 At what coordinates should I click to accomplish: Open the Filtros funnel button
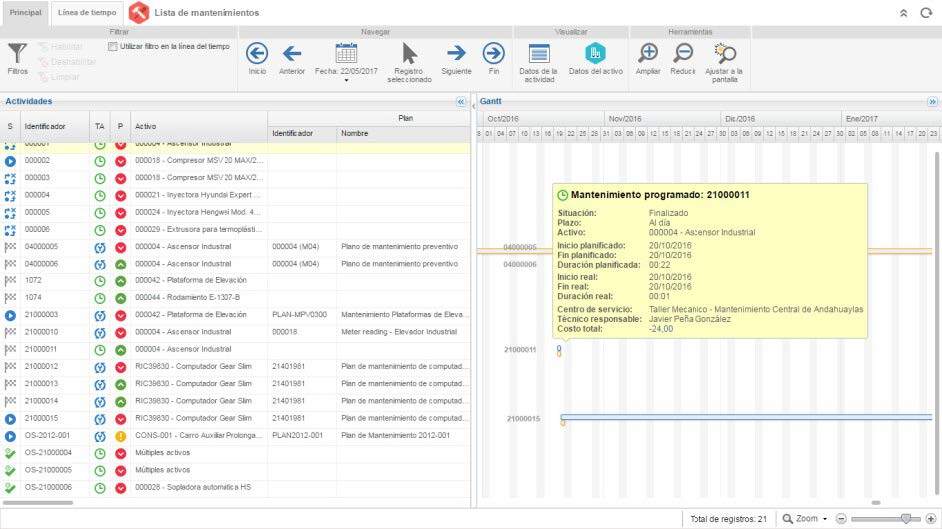pos(17,54)
